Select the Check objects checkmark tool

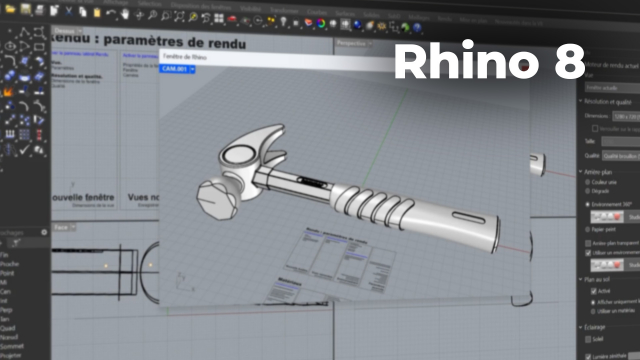click(24, 149)
